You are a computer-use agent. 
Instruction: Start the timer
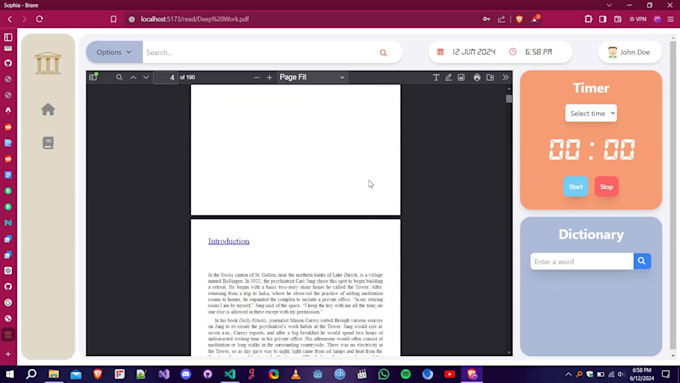575,187
